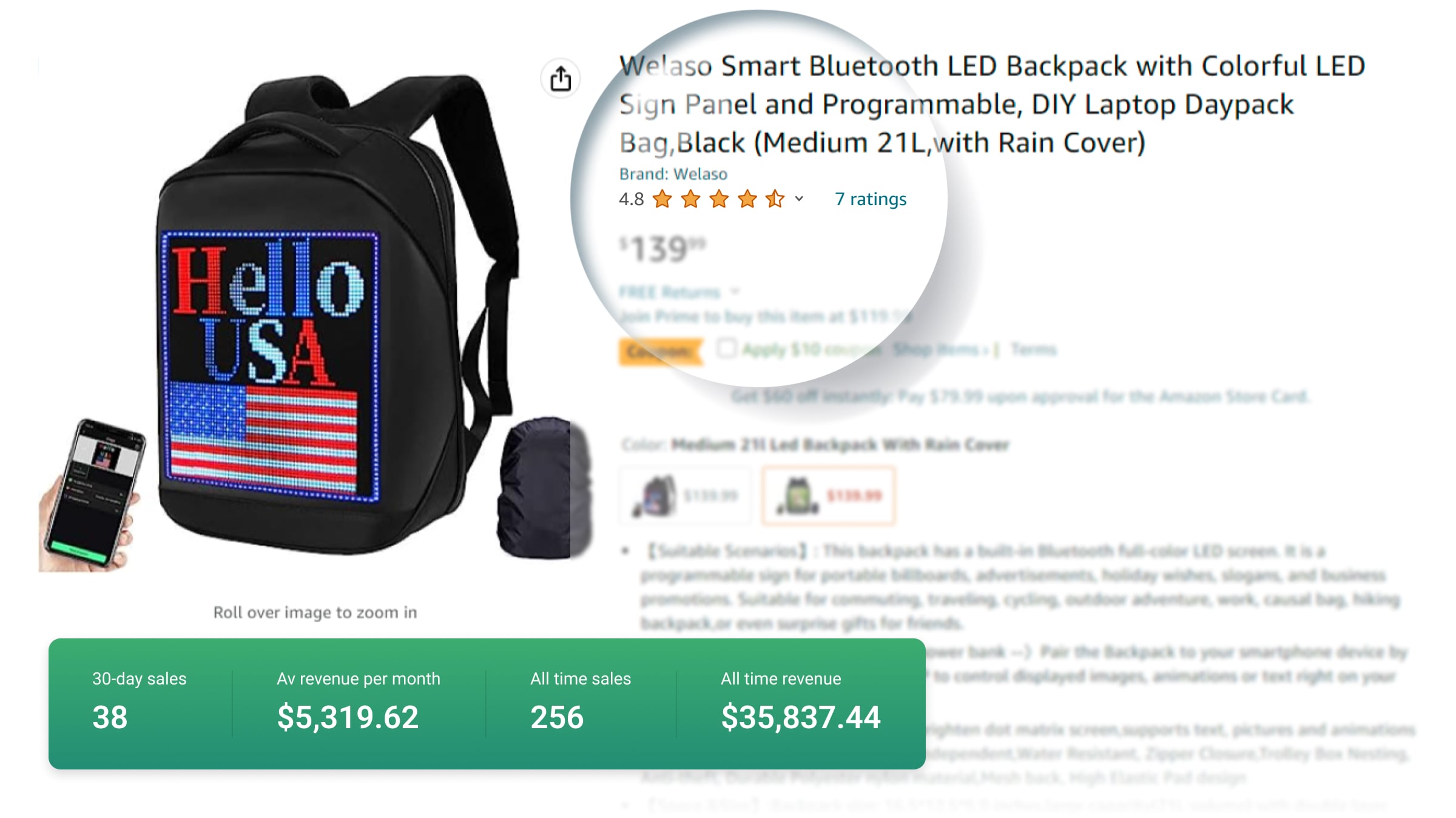Open the Brand: Welaso link

tap(673, 174)
